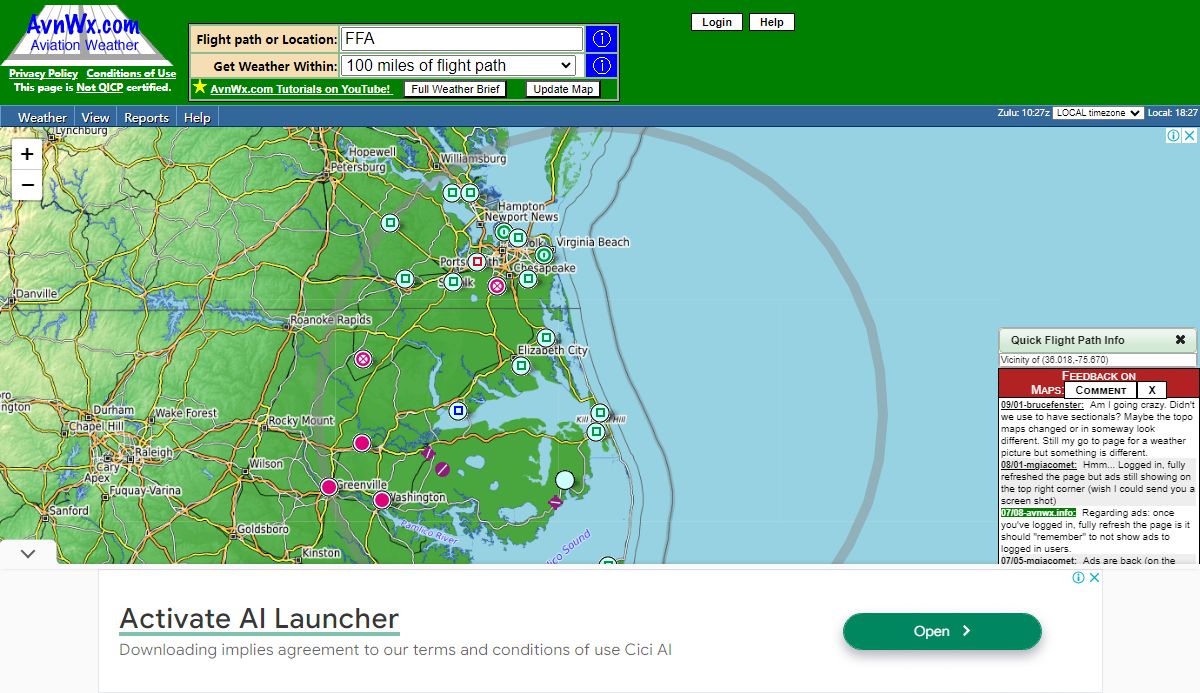Click the yellow star beside the Tutorials link
This screenshot has width=1200, height=693.
(x=200, y=88)
